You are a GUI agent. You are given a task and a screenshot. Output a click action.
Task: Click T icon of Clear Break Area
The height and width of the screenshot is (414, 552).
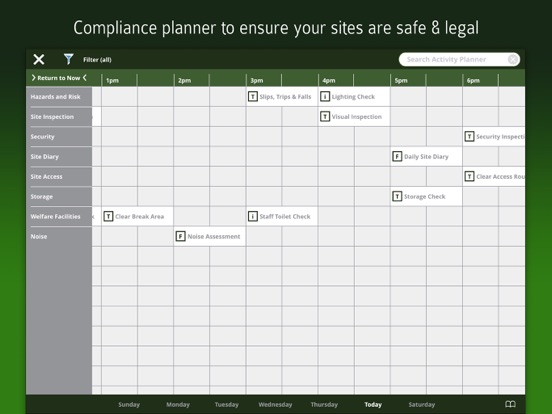coord(108,217)
